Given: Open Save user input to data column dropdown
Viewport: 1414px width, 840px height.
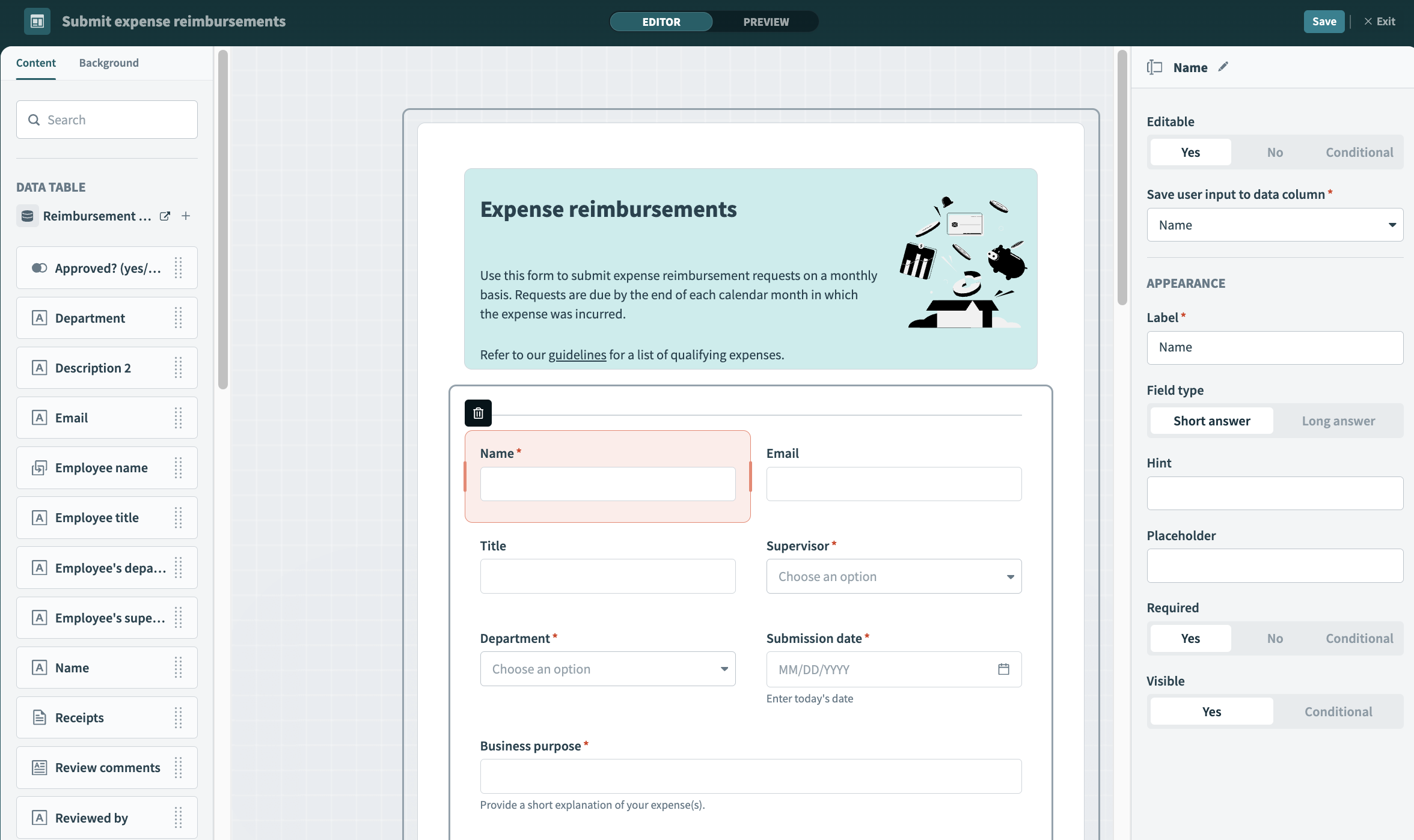Looking at the screenshot, I should coord(1275,225).
